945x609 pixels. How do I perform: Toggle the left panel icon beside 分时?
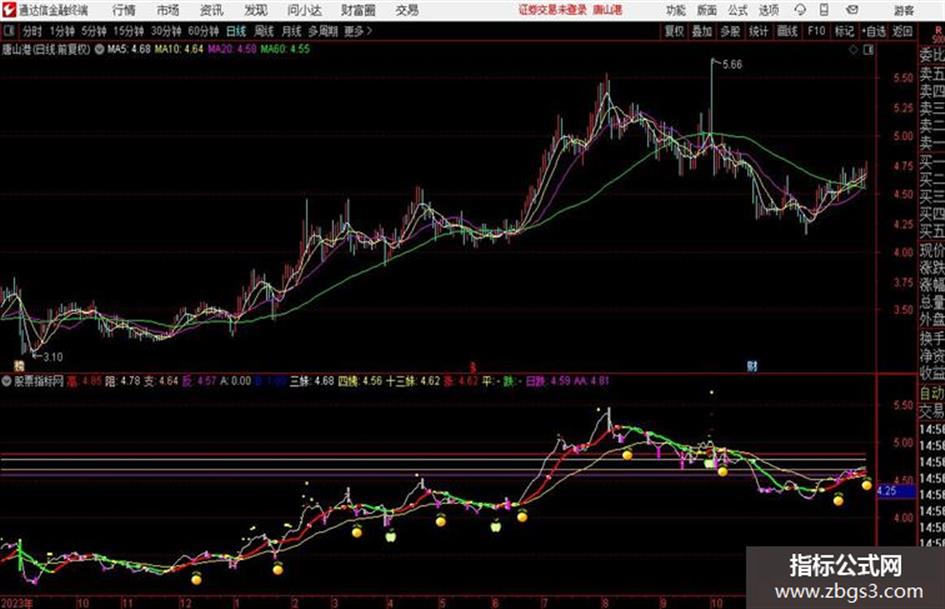tap(8, 31)
